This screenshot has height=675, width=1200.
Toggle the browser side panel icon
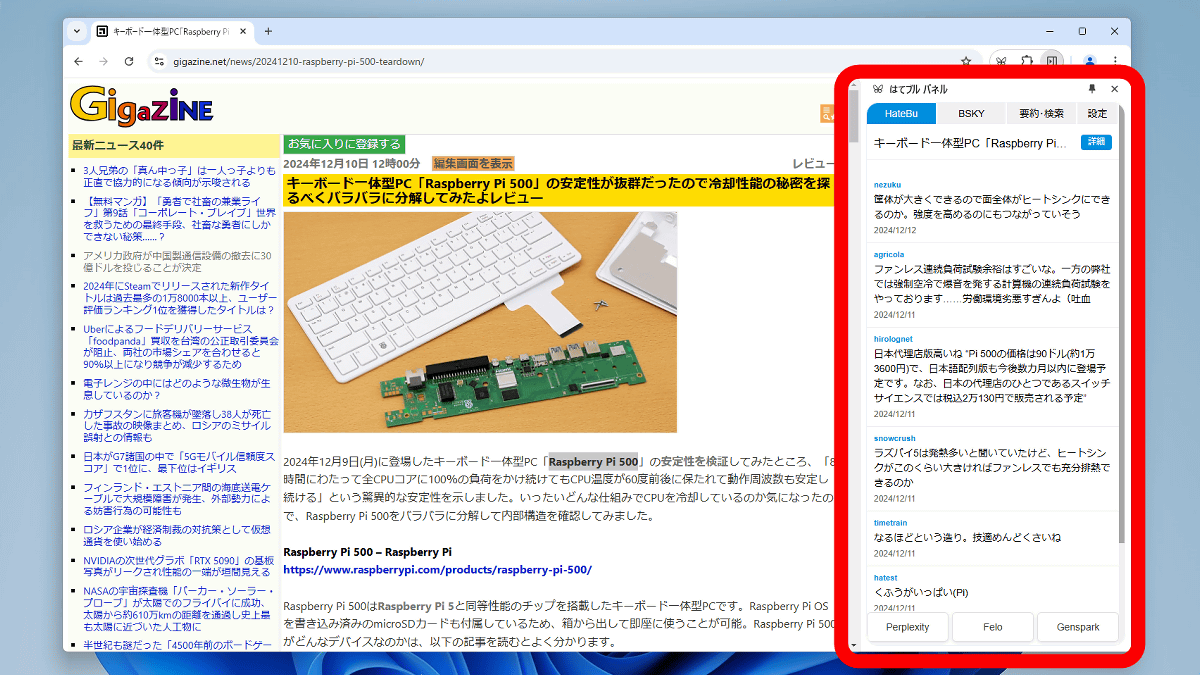coord(1052,61)
